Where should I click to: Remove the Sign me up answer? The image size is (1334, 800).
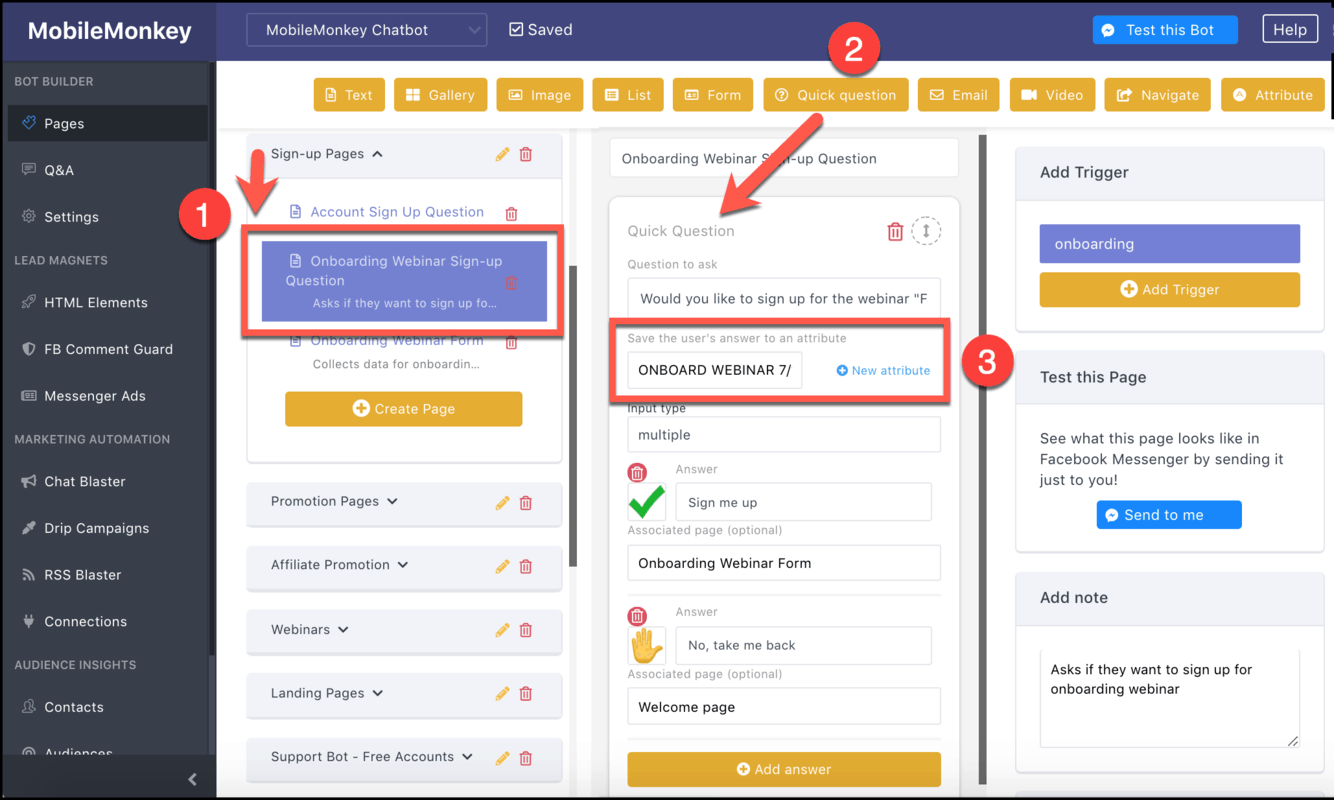point(637,473)
